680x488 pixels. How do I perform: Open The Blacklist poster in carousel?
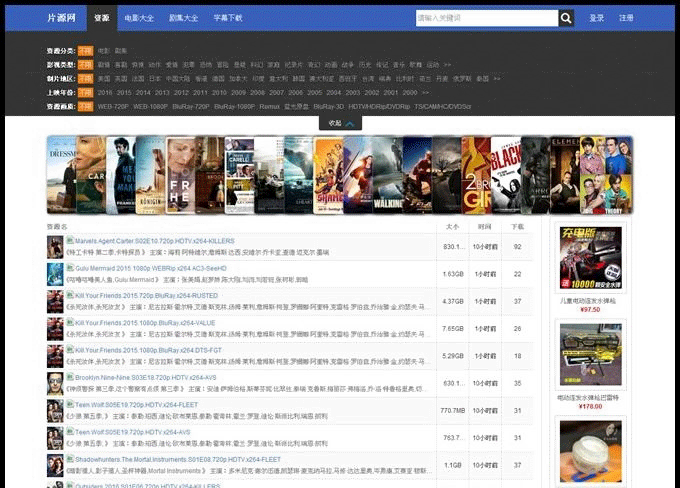click(x=506, y=175)
